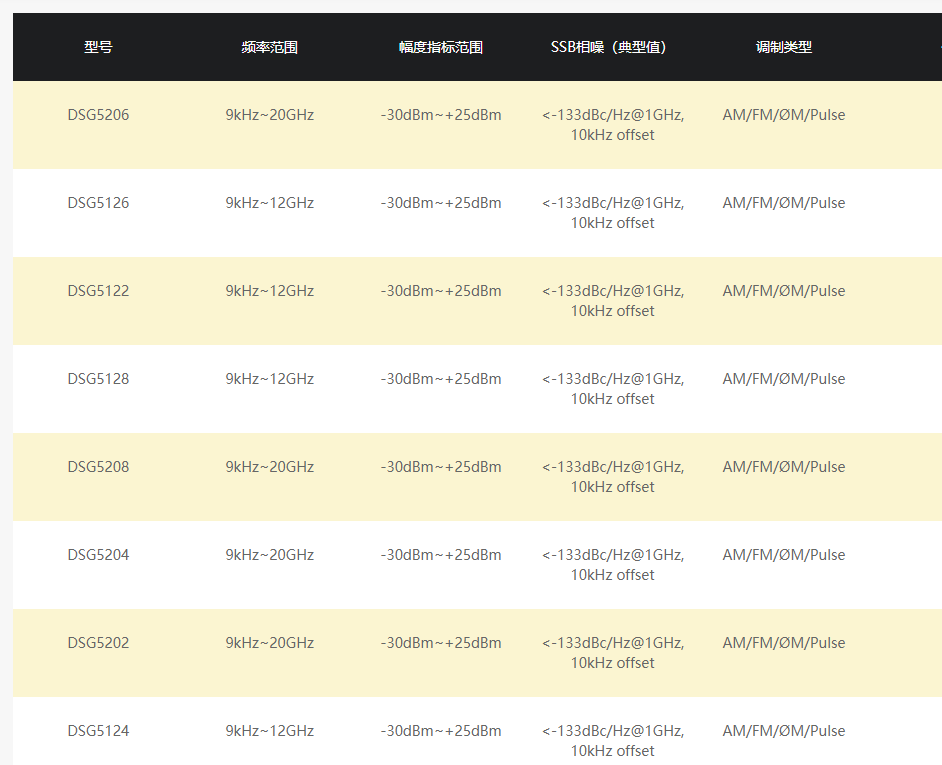Select model DSG5202 cell
The image size is (942, 765).
pos(98,643)
